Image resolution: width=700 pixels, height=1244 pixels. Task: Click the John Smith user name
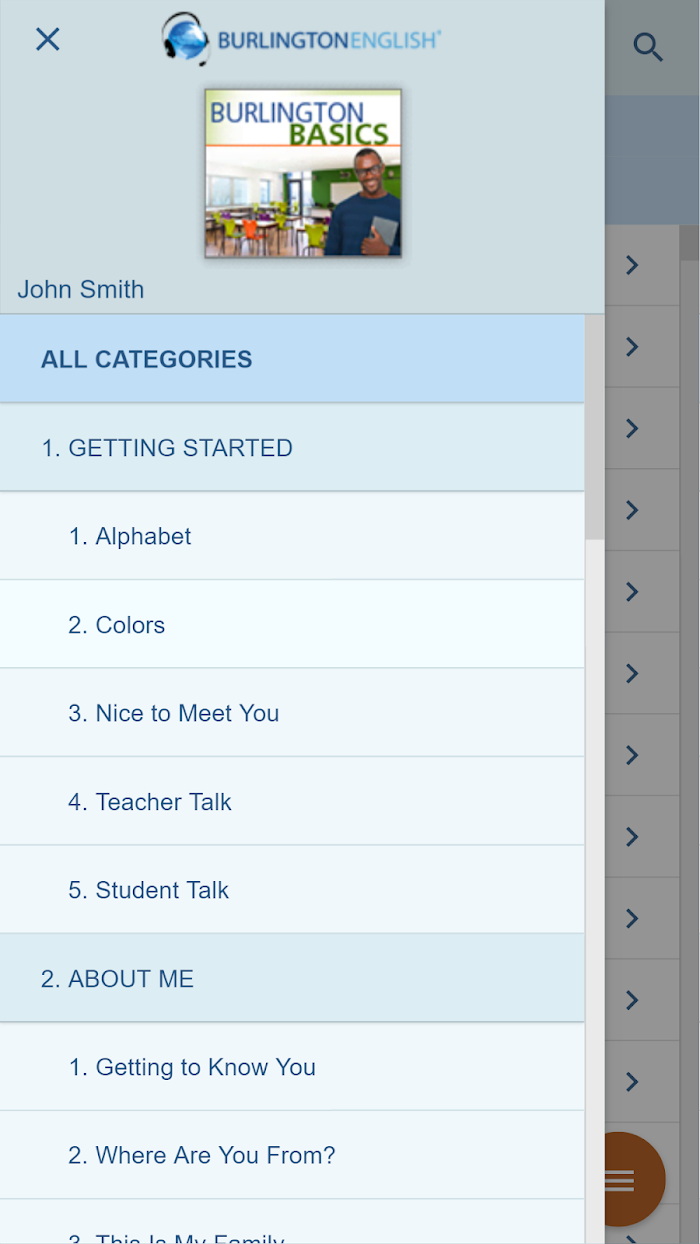coord(81,290)
